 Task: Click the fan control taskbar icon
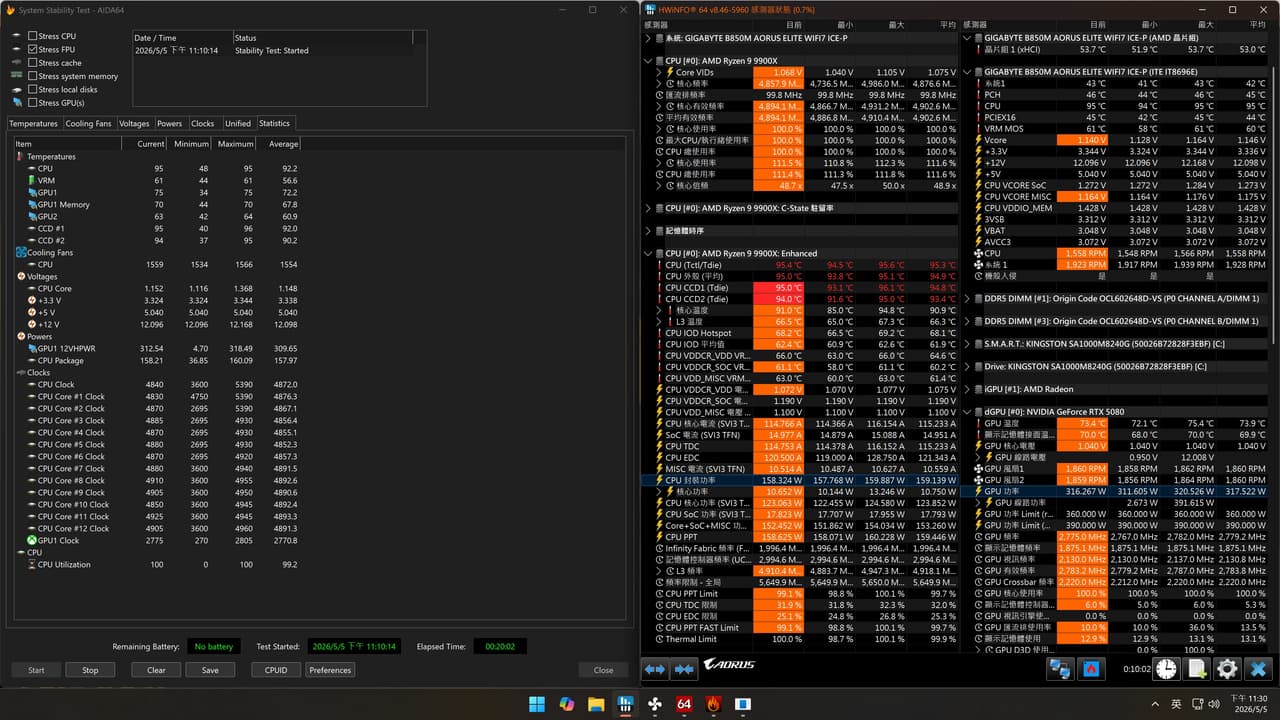[655, 704]
